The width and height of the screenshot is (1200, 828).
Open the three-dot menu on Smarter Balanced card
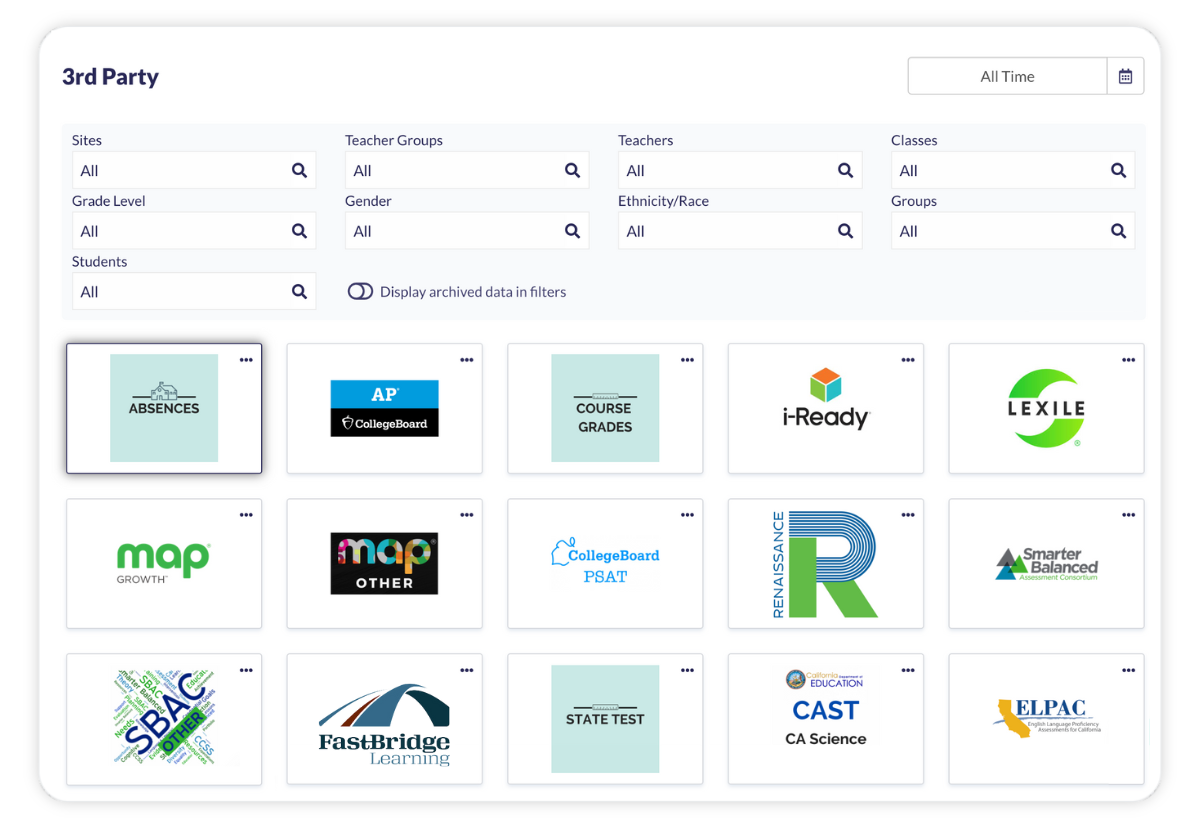(x=1128, y=515)
